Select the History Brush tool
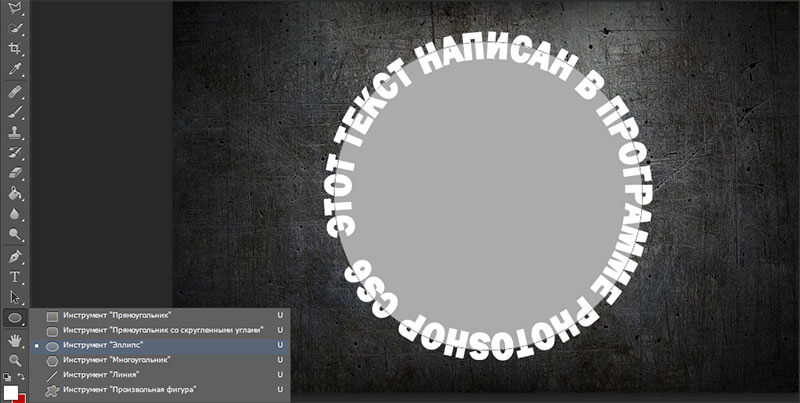 click(15, 153)
